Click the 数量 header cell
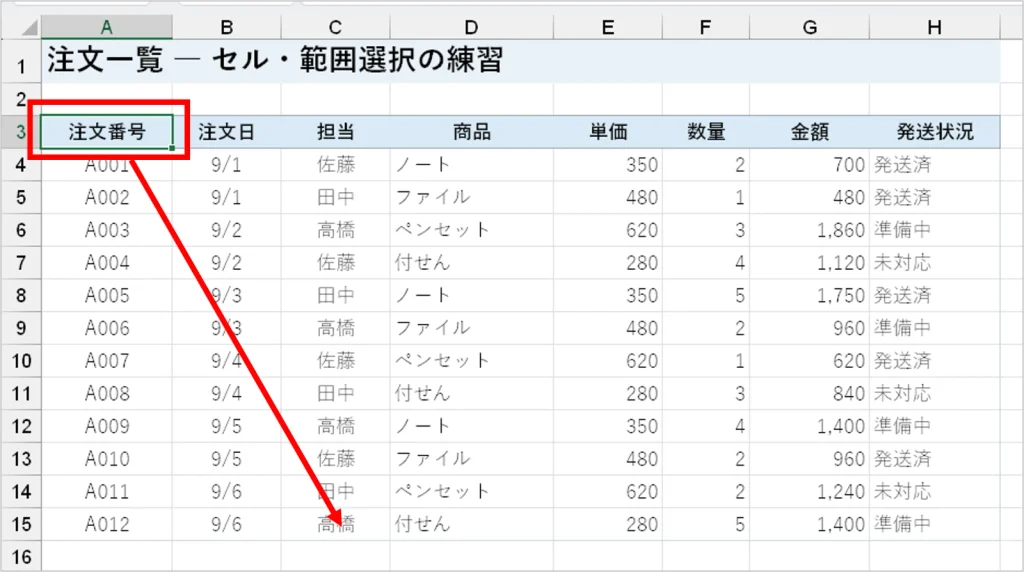The height and width of the screenshot is (572, 1024). (705, 132)
